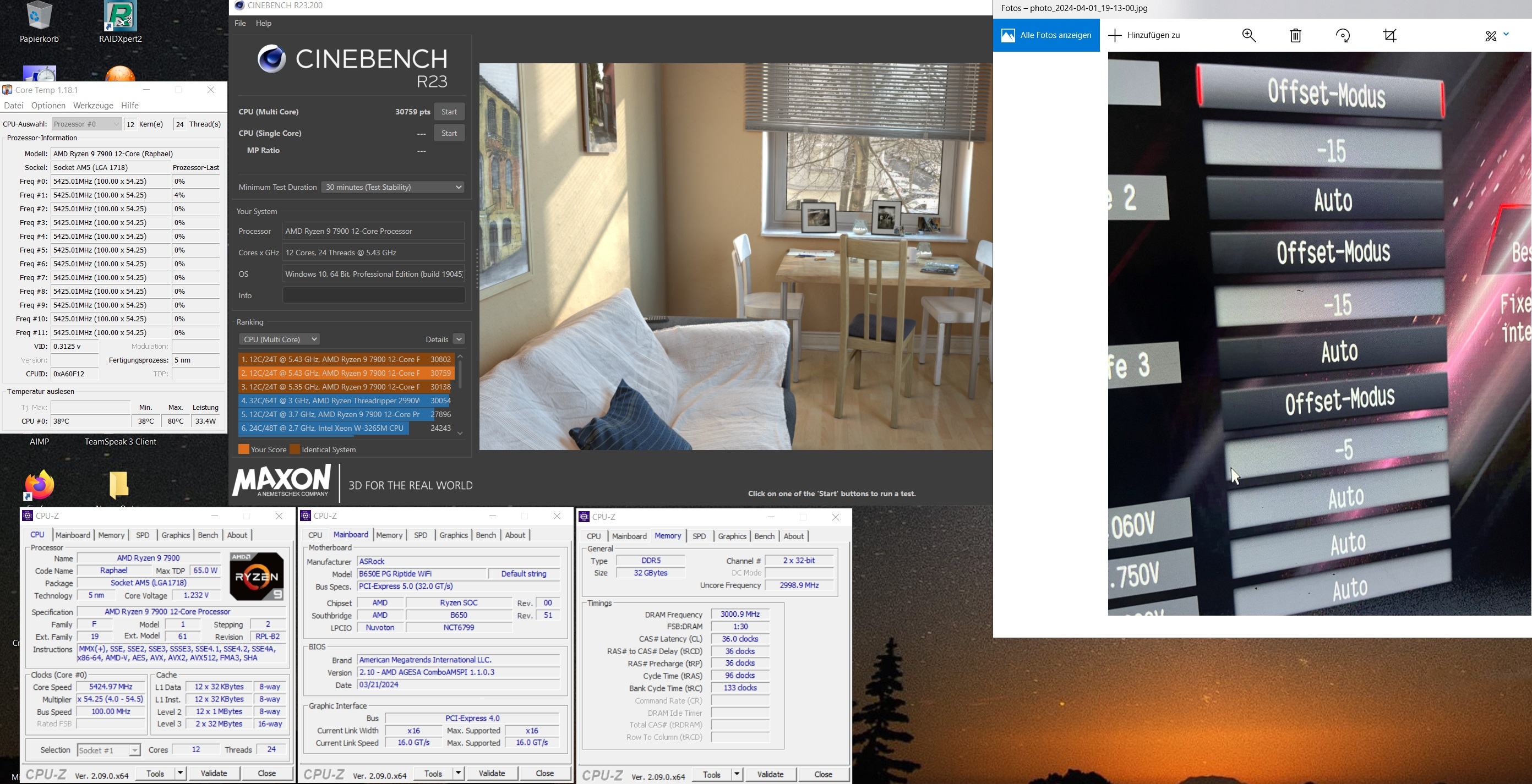Expand Details dropdown in Cinebench ranking

pos(459,339)
